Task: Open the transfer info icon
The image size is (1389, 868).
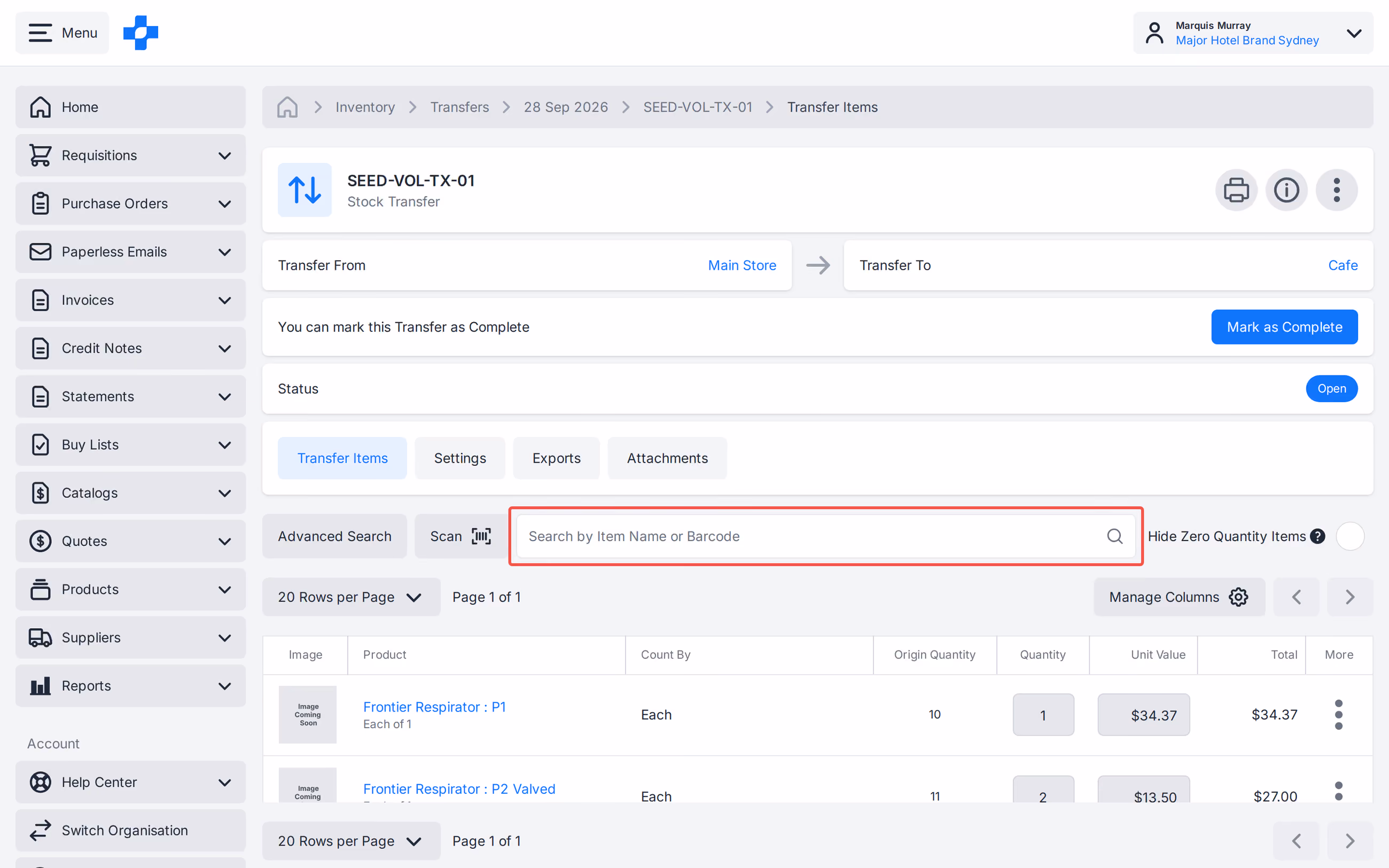Action: 1286,190
